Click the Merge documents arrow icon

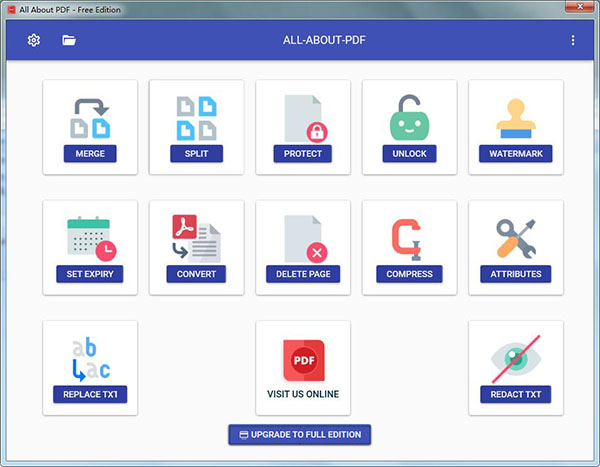tap(90, 118)
